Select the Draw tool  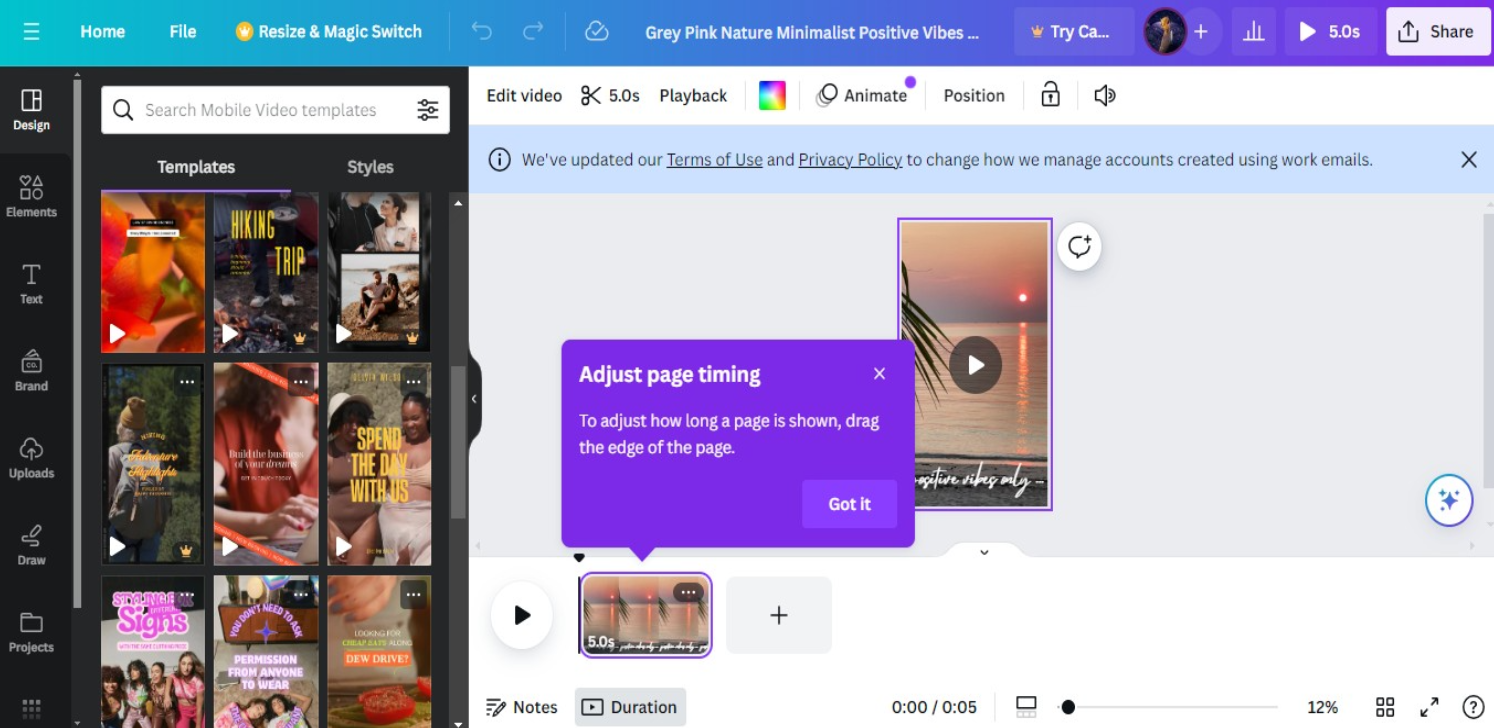tap(31, 545)
